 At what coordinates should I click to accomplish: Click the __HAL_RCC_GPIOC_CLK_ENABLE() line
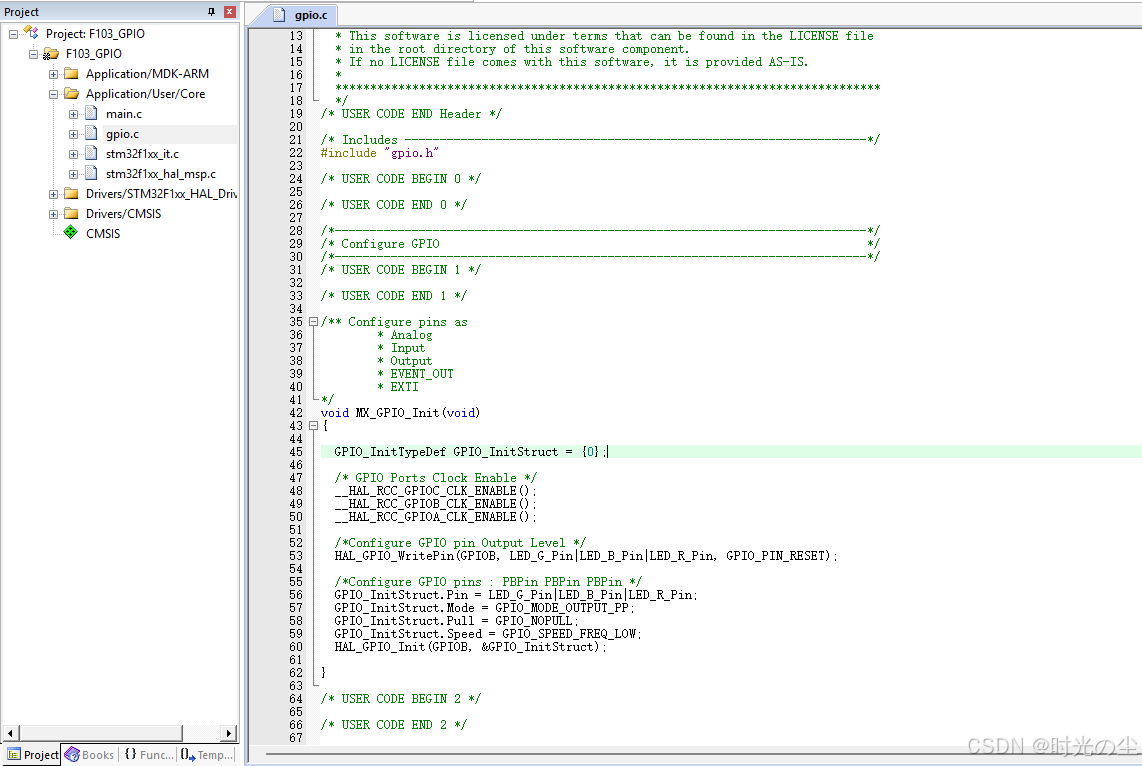436,491
